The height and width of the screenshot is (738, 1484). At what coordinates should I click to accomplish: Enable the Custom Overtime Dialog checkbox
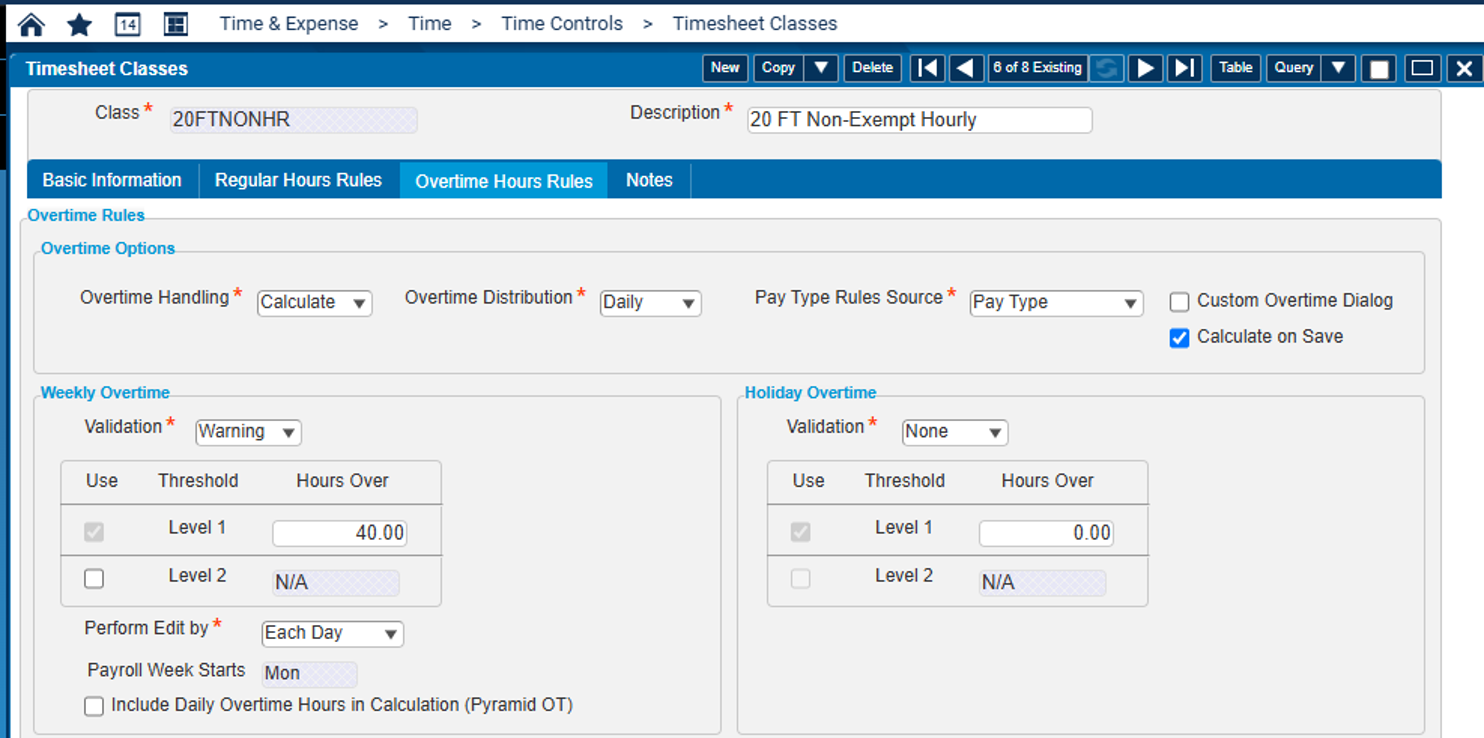click(x=1179, y=301)
